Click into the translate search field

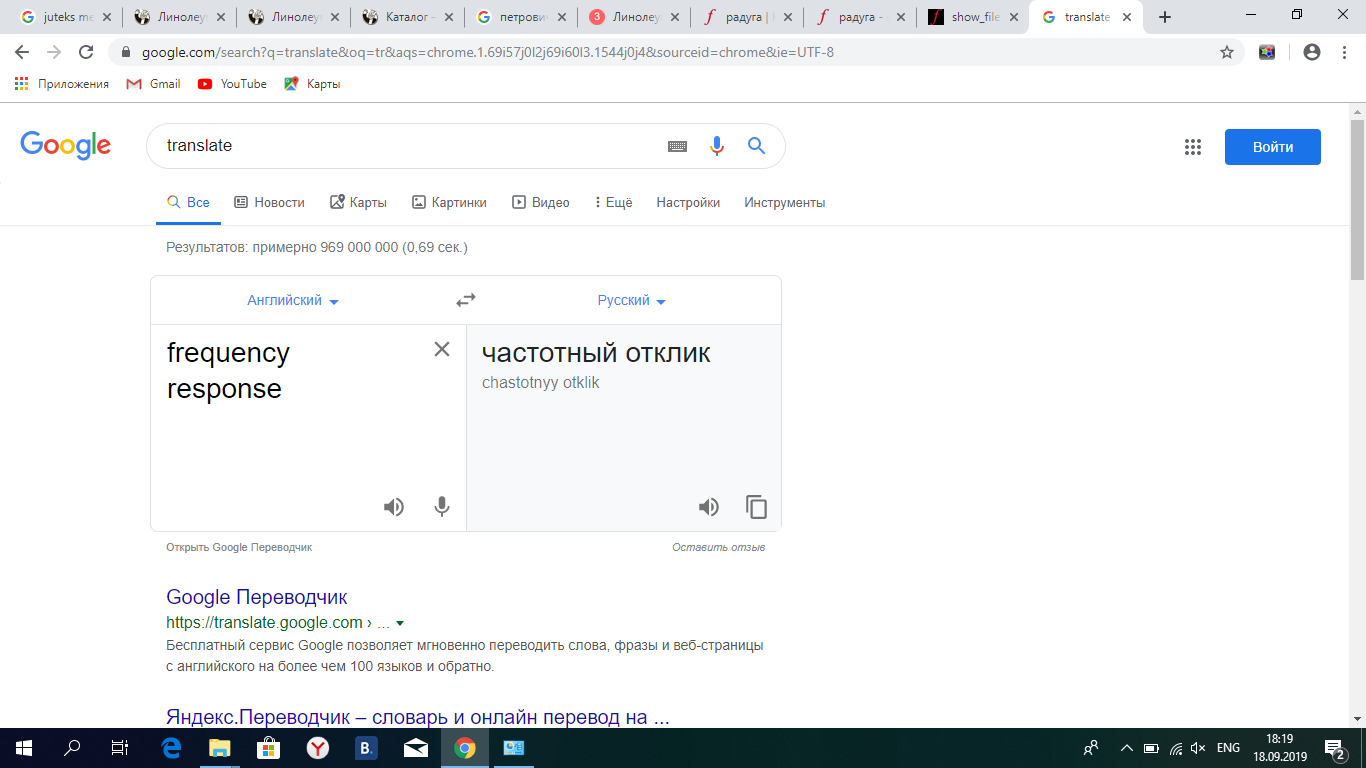tap(400, 146)
